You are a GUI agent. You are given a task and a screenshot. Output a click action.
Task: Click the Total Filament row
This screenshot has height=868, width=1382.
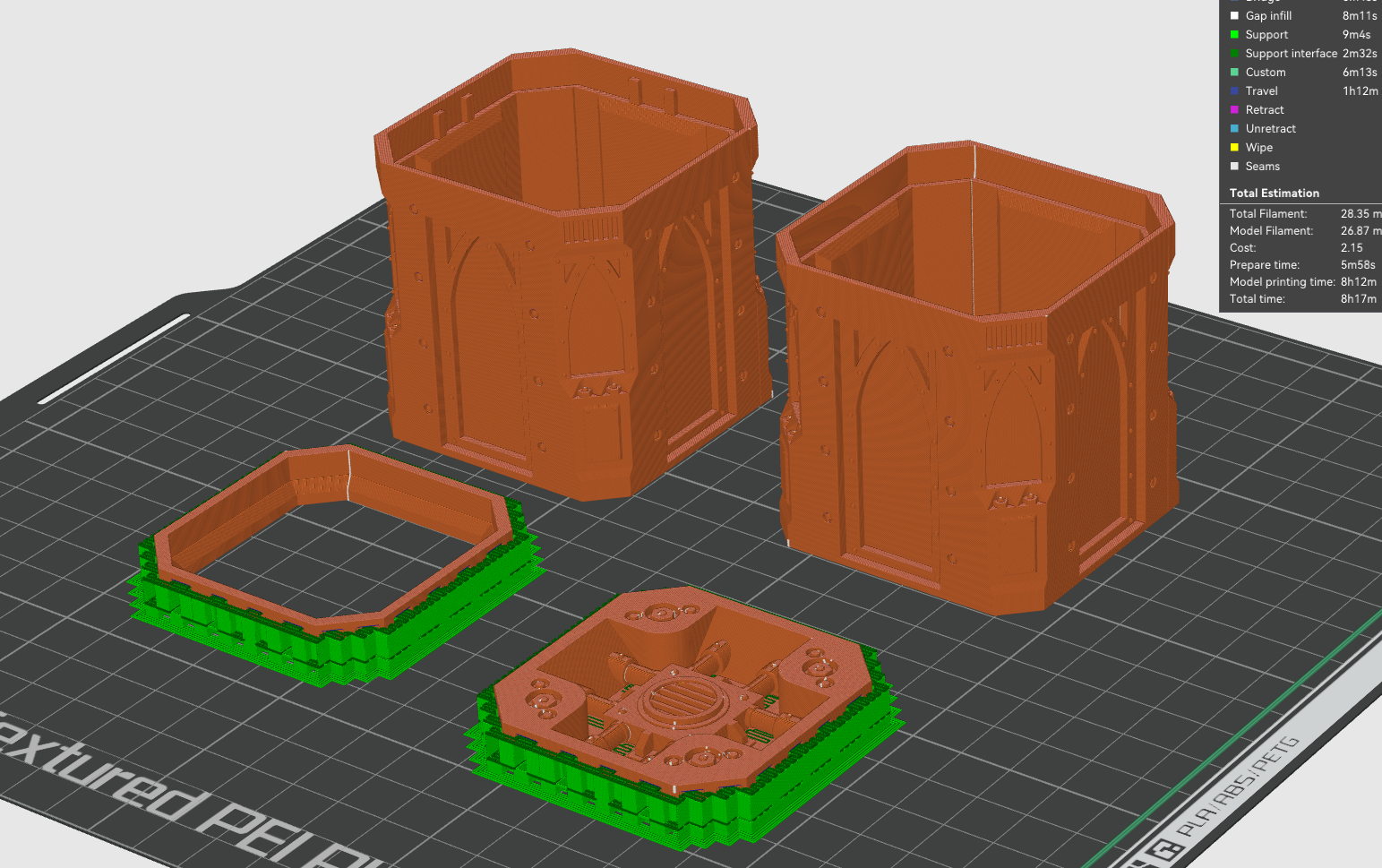[1300, 214]
